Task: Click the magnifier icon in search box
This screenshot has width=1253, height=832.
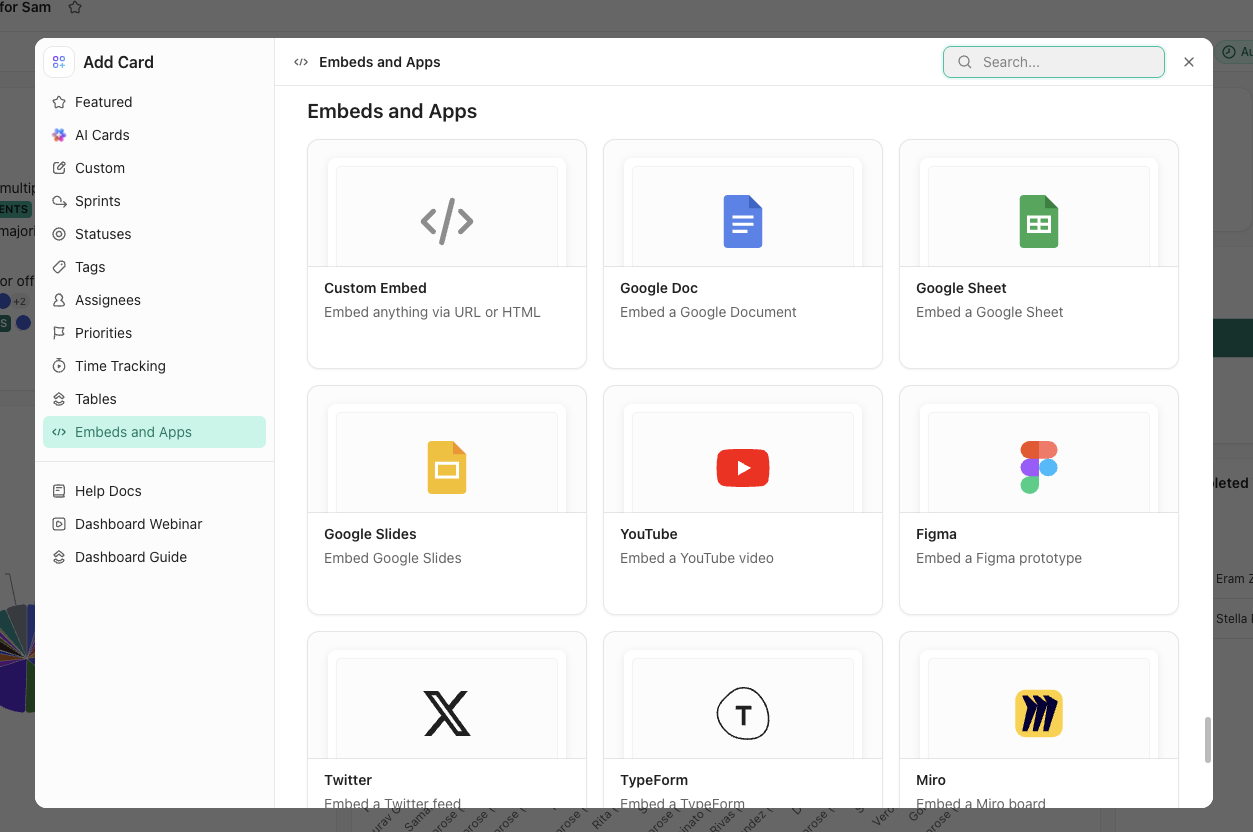Action: tap(965, 62)
